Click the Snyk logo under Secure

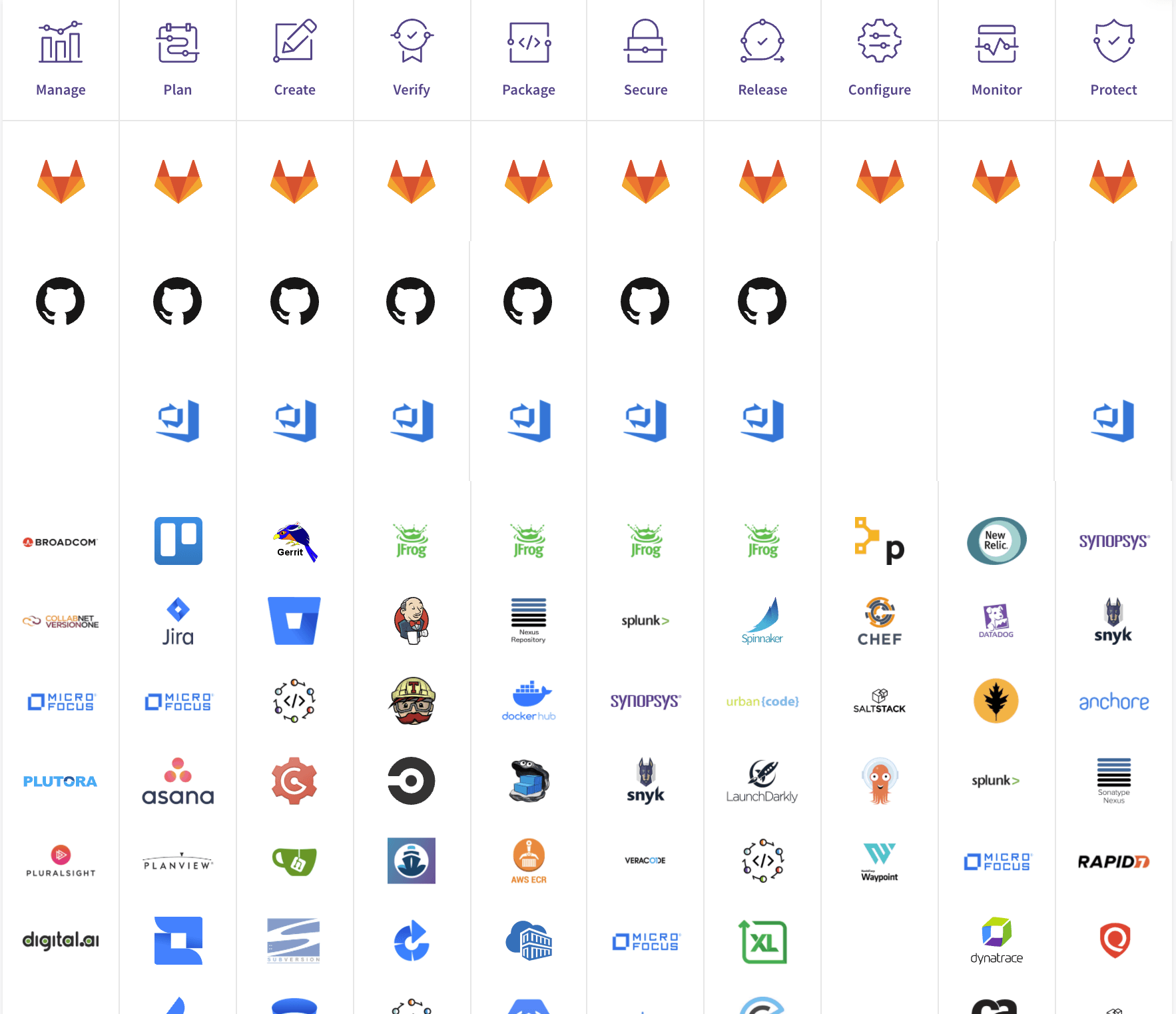pyautogui.click(x=645, y=781)
